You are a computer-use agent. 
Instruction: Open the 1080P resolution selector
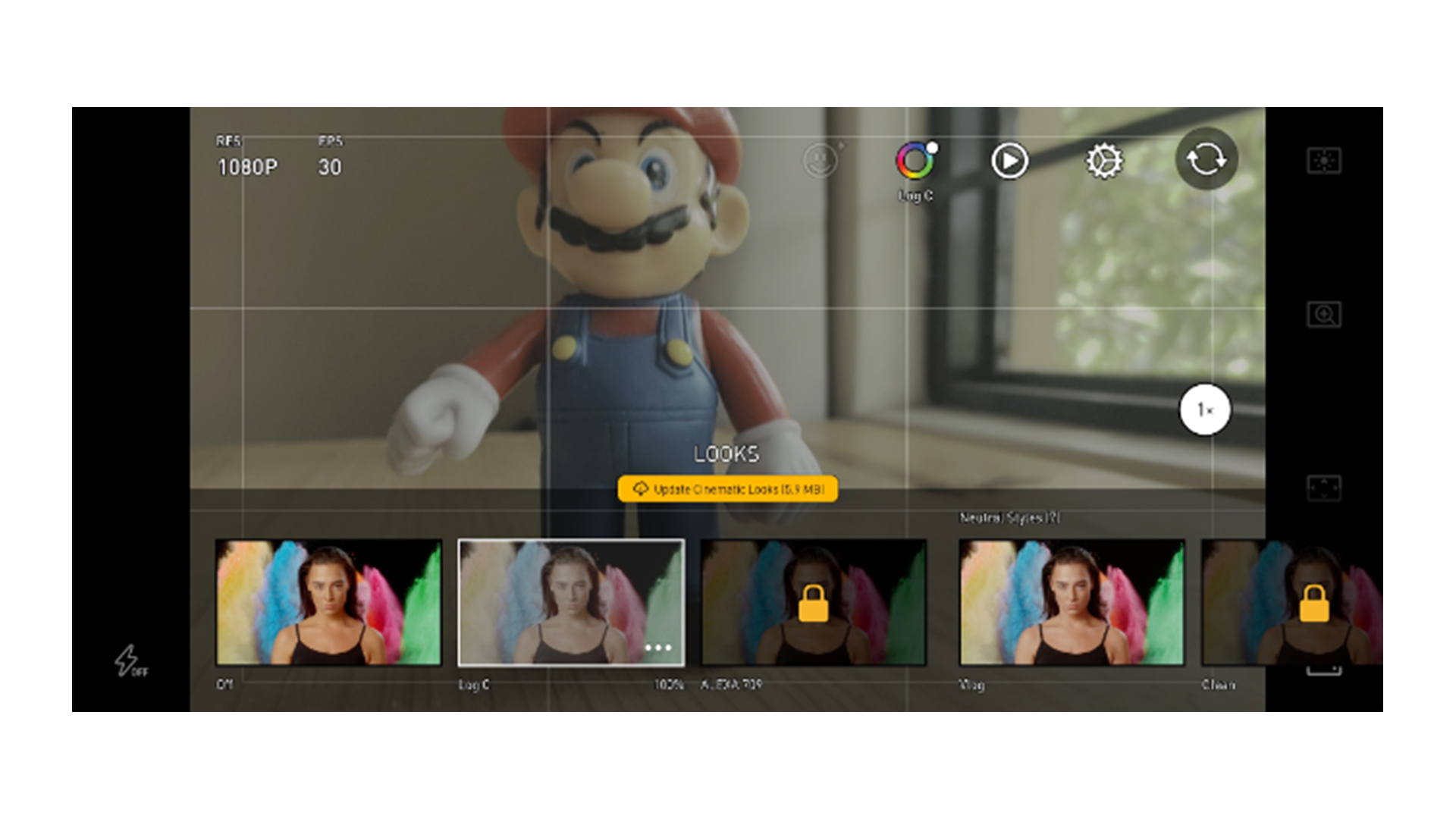pos(247,168)
